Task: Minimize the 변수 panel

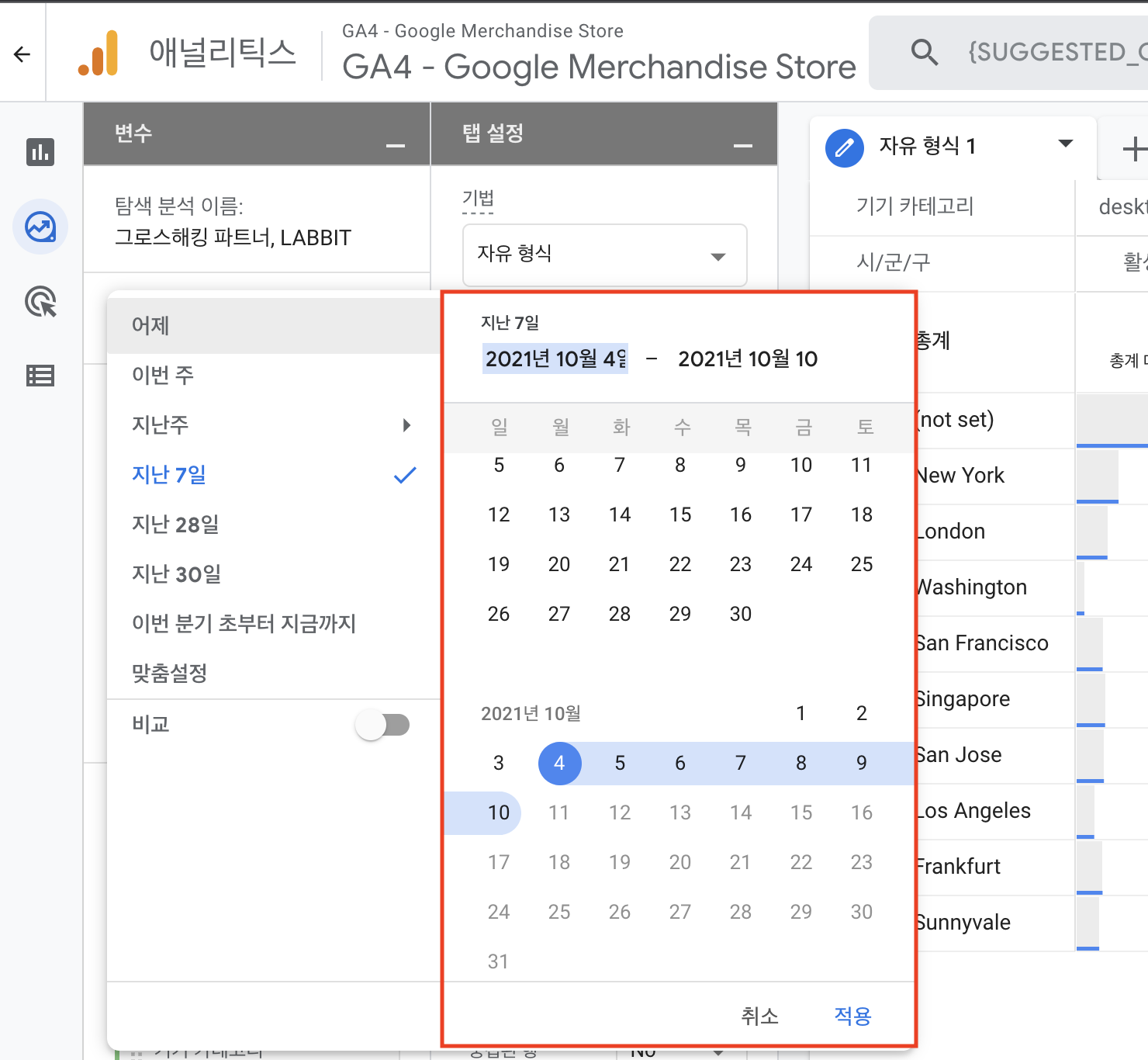Action: pyautogui.click(x=396, y=146)
